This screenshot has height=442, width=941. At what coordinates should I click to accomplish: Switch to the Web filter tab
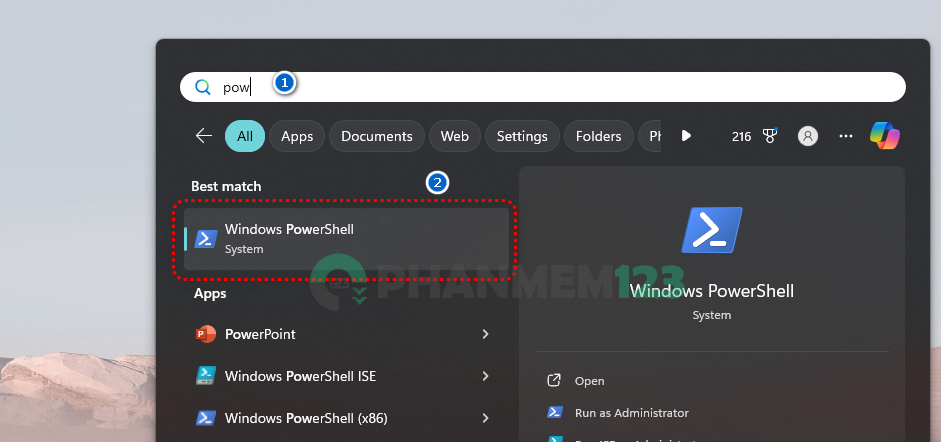[454, 136]
